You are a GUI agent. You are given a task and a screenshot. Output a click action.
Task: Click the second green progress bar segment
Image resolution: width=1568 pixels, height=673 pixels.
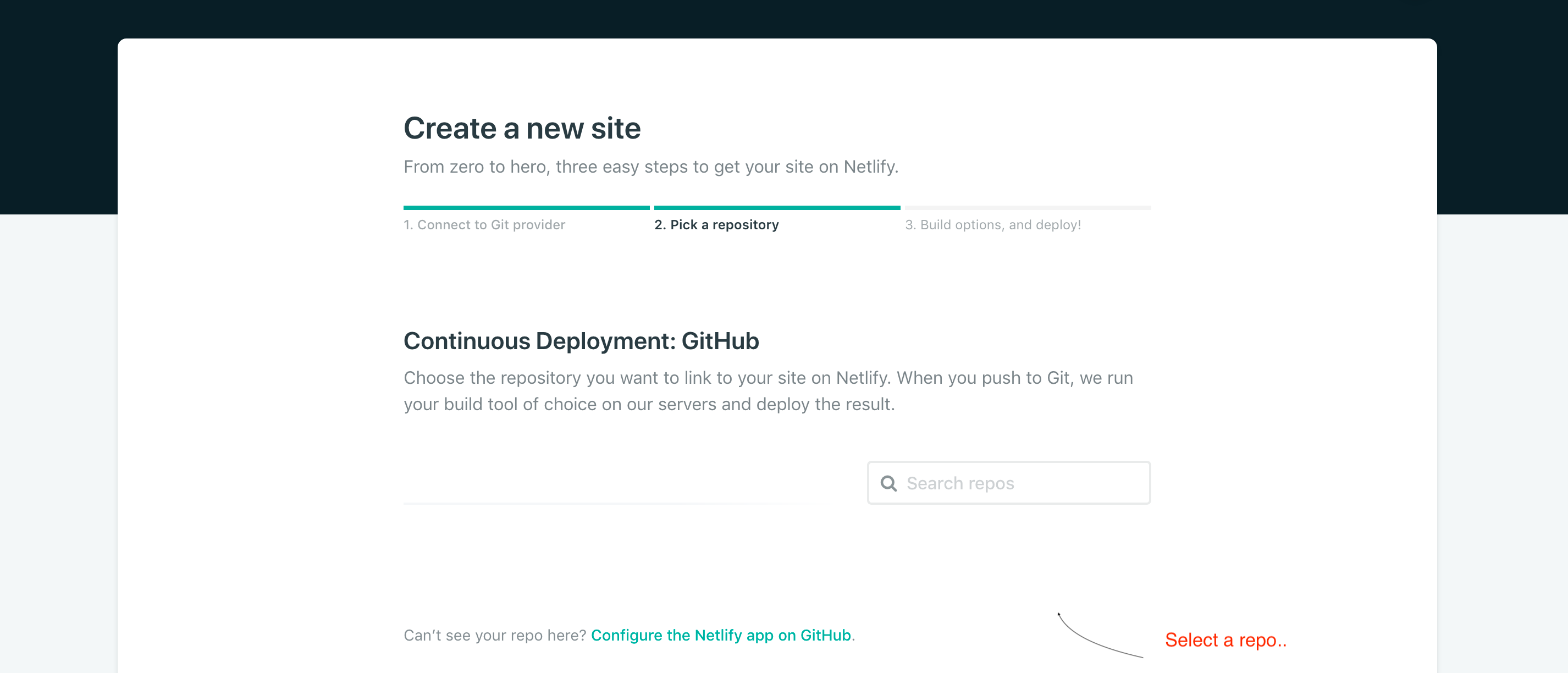(x=777, y=207)
